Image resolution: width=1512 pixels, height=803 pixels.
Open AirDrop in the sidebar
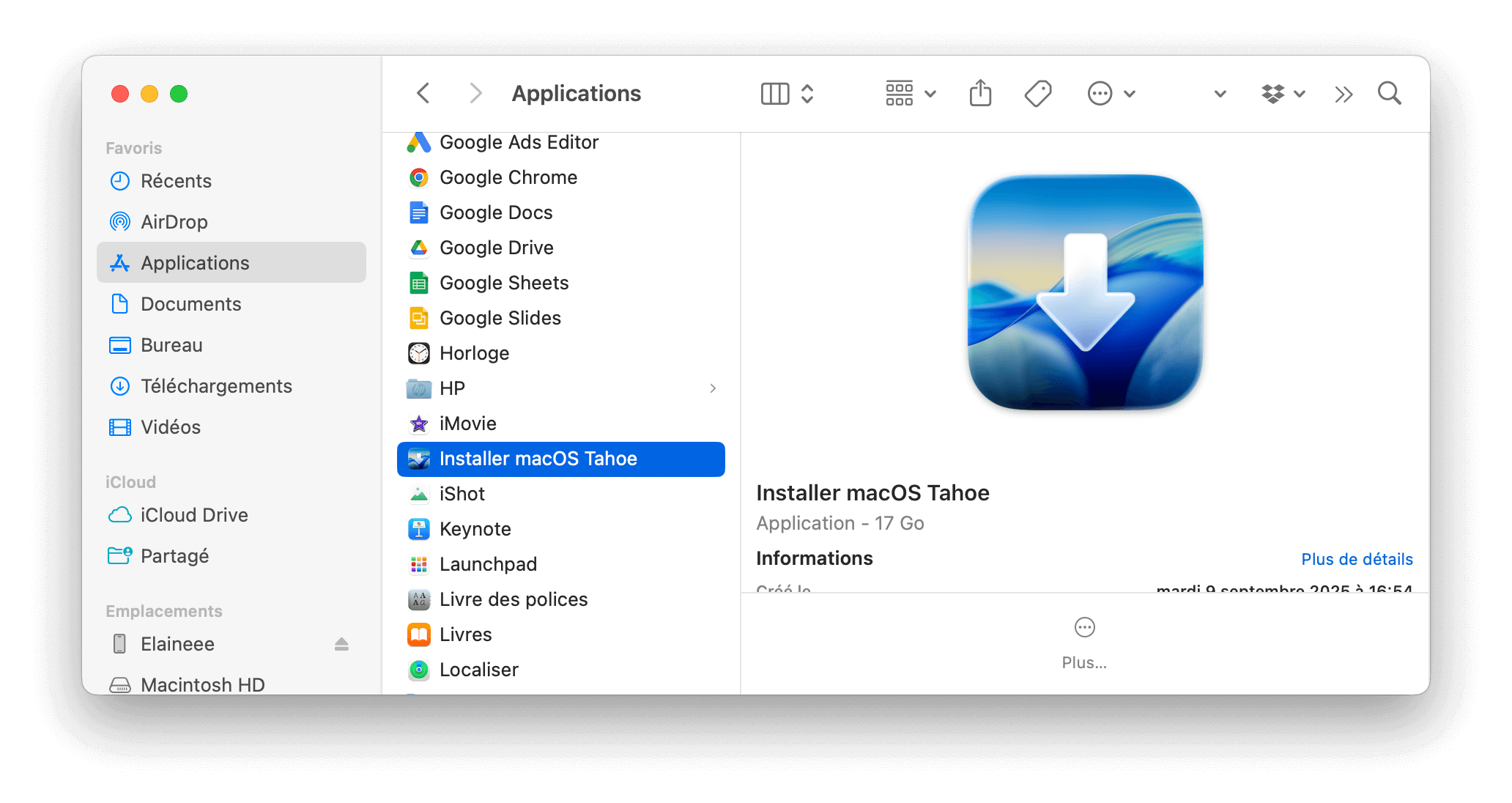(231, 222)
